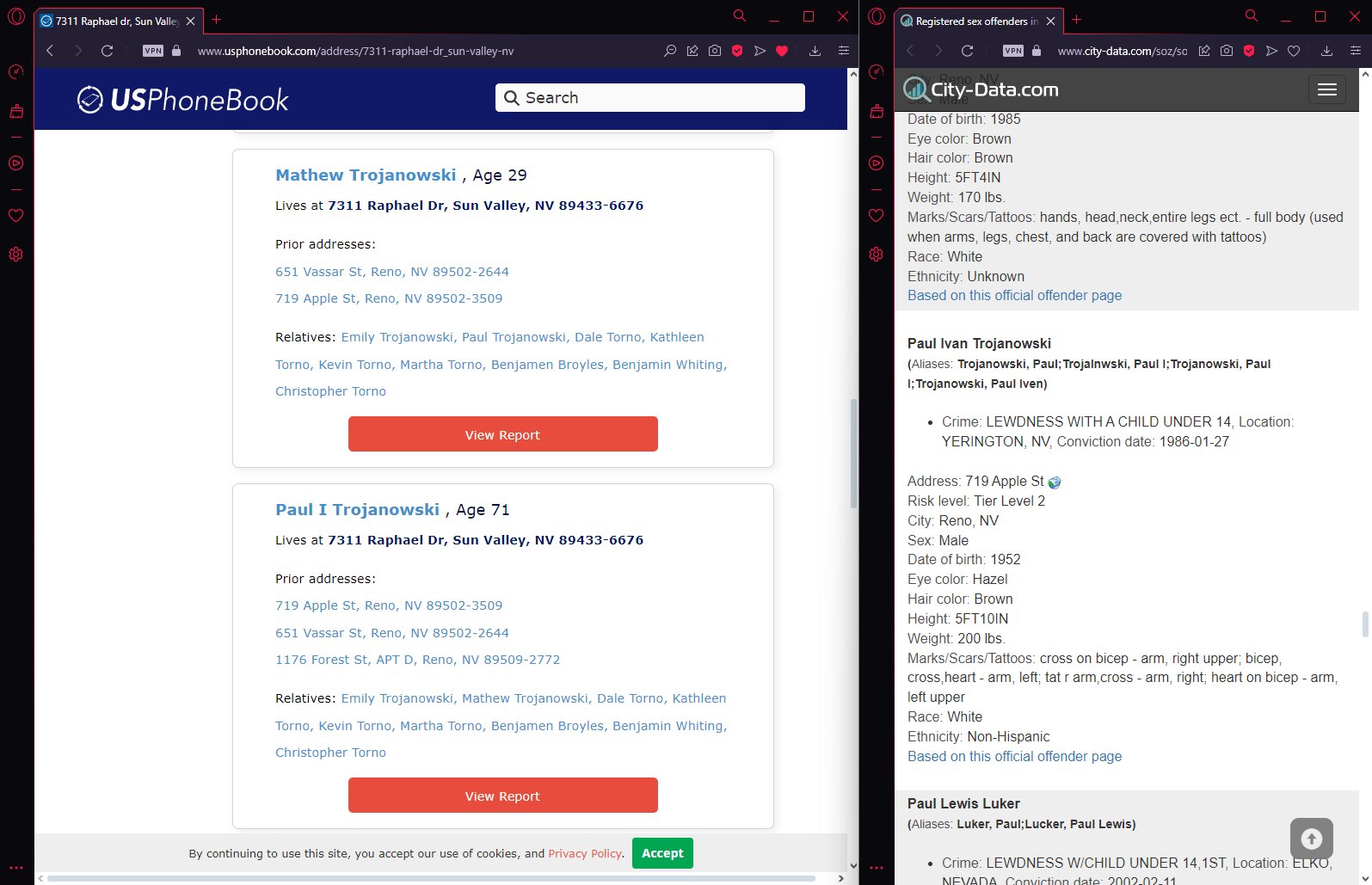
Task: Click the USPhoneBook logo
Action: (x=182, y=100)
